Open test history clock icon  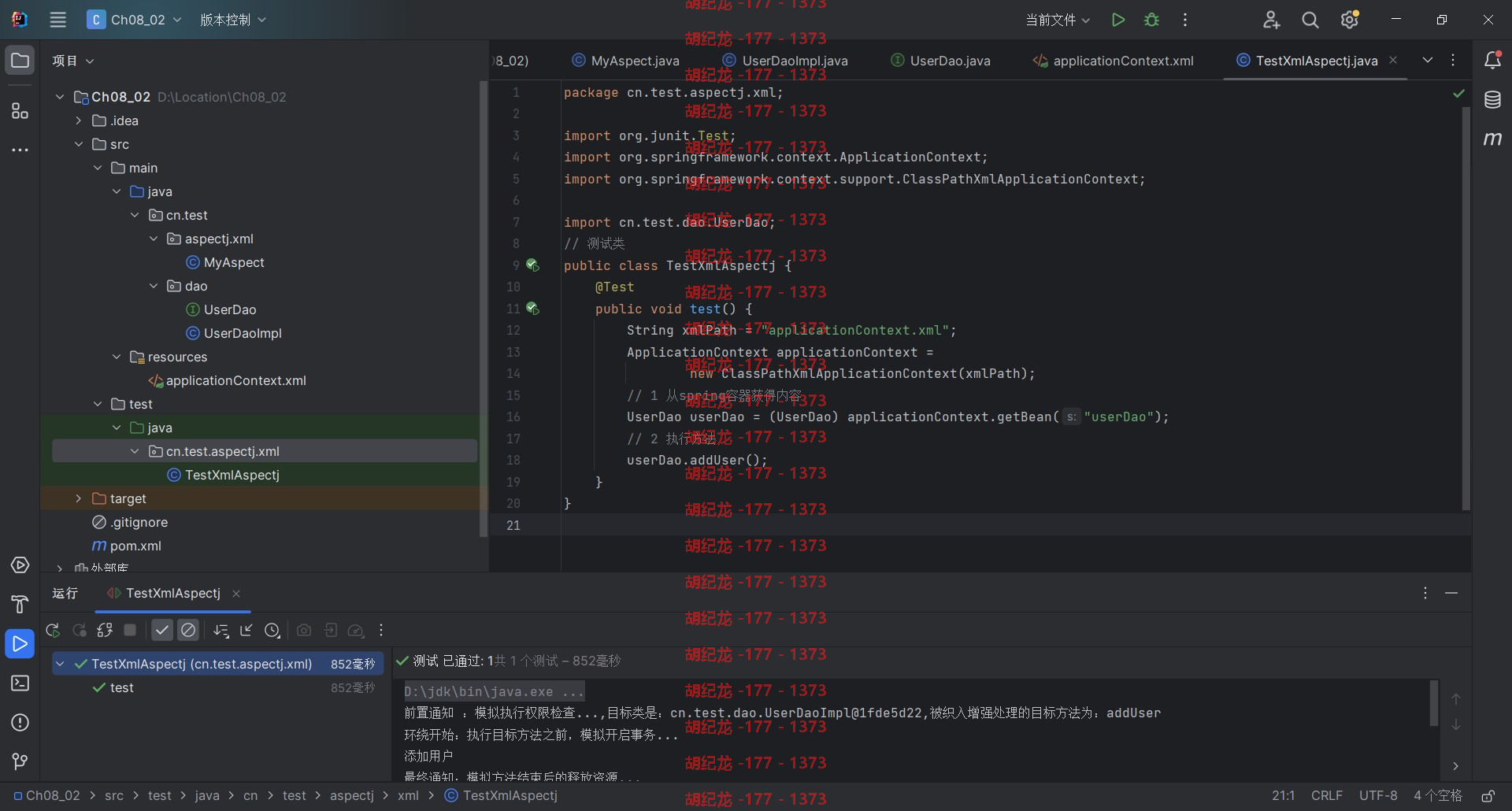tap(272, 630)
